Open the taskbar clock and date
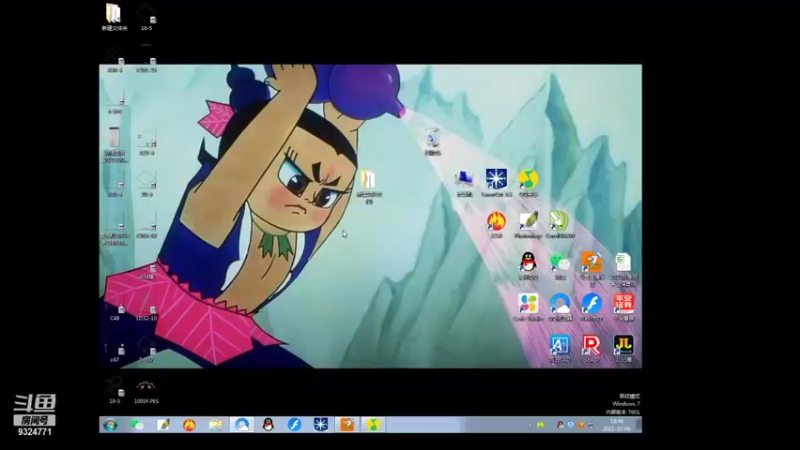Image resolution: width=800 pixels, height=450 pixels. (x=617, y=425)
